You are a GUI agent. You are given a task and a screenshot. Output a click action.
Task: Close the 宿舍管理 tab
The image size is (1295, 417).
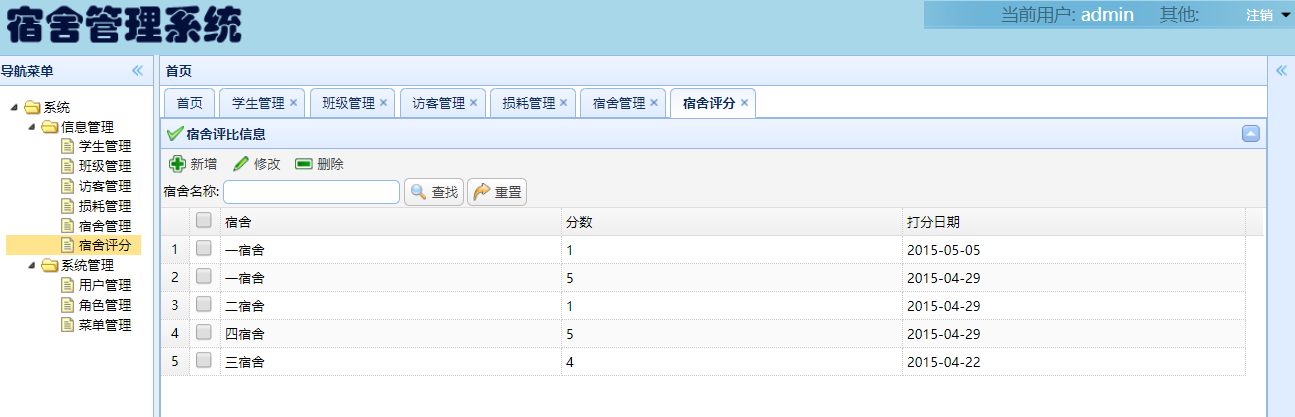coord(653,103)
